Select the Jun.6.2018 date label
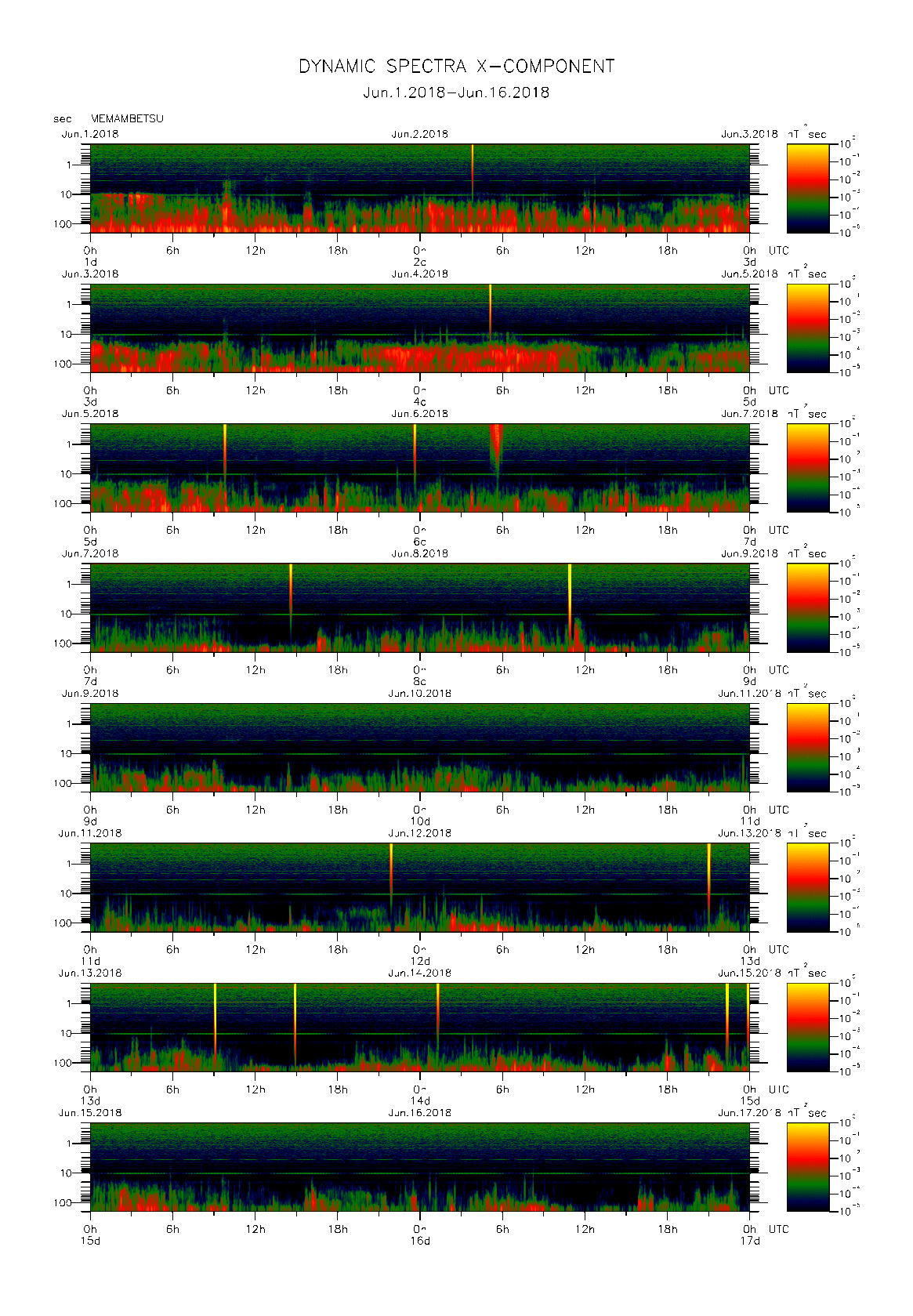The image size is (913, 1316). tap(420, 414)
